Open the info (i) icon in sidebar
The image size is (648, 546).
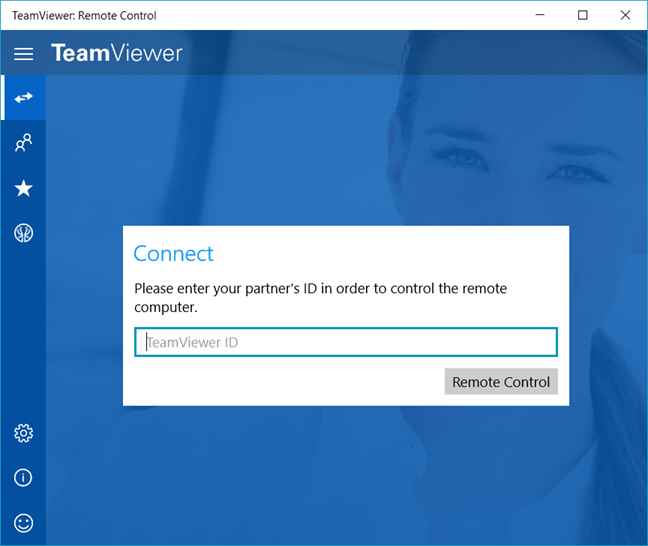pos(23,477)
